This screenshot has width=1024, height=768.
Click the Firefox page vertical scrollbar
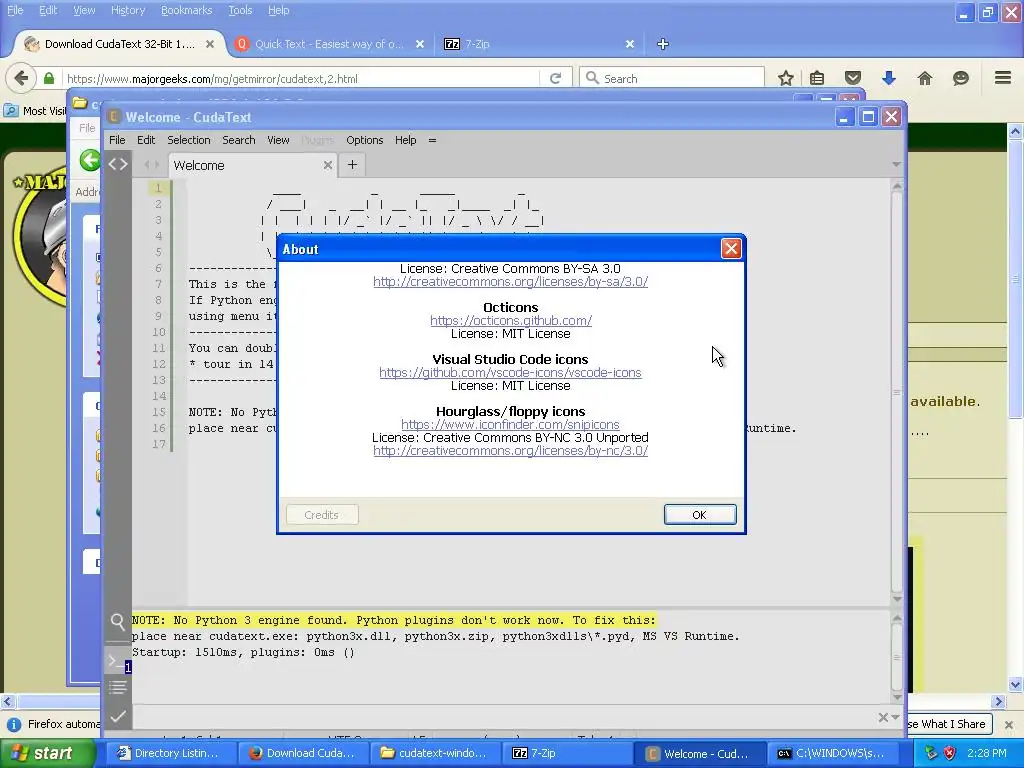(1015, 408)
